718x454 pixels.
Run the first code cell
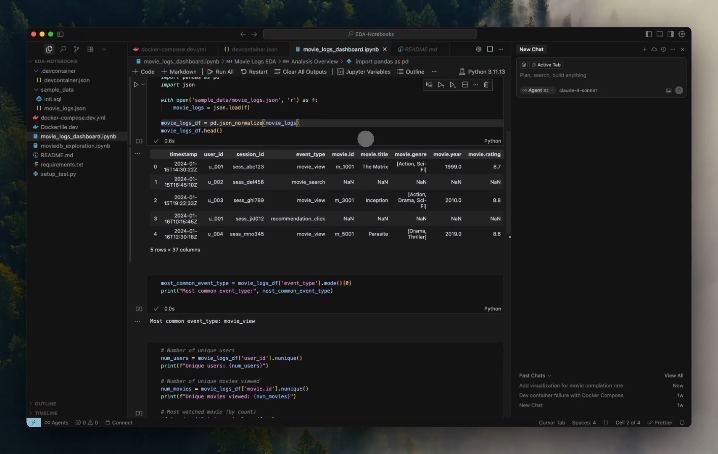(136, 84)
